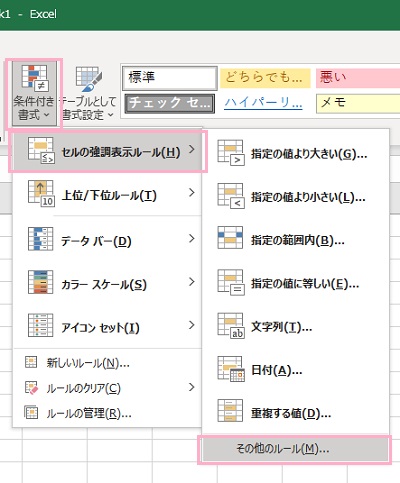Choose 重複する値(D)... label

[x=291, y=414]
